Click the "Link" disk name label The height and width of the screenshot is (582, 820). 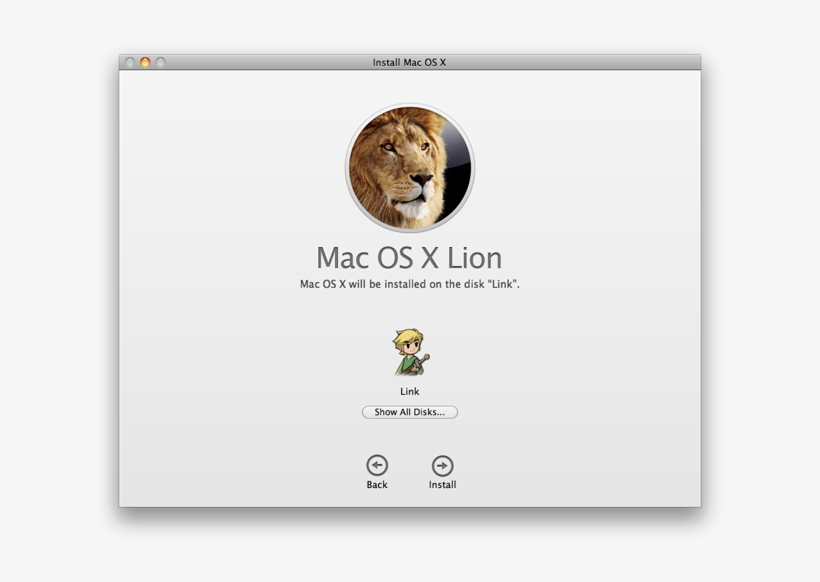coord(409,391)
